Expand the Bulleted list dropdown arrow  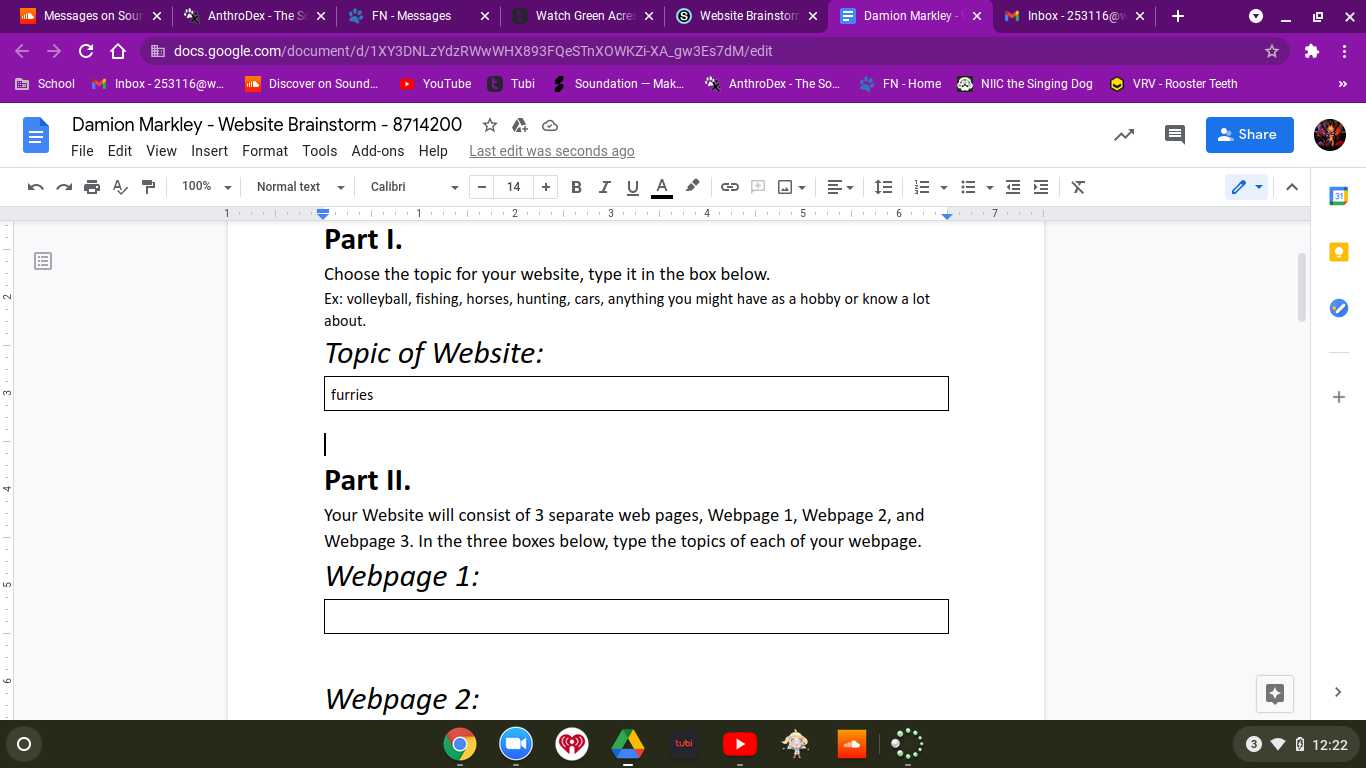click(x=989, y=187)
